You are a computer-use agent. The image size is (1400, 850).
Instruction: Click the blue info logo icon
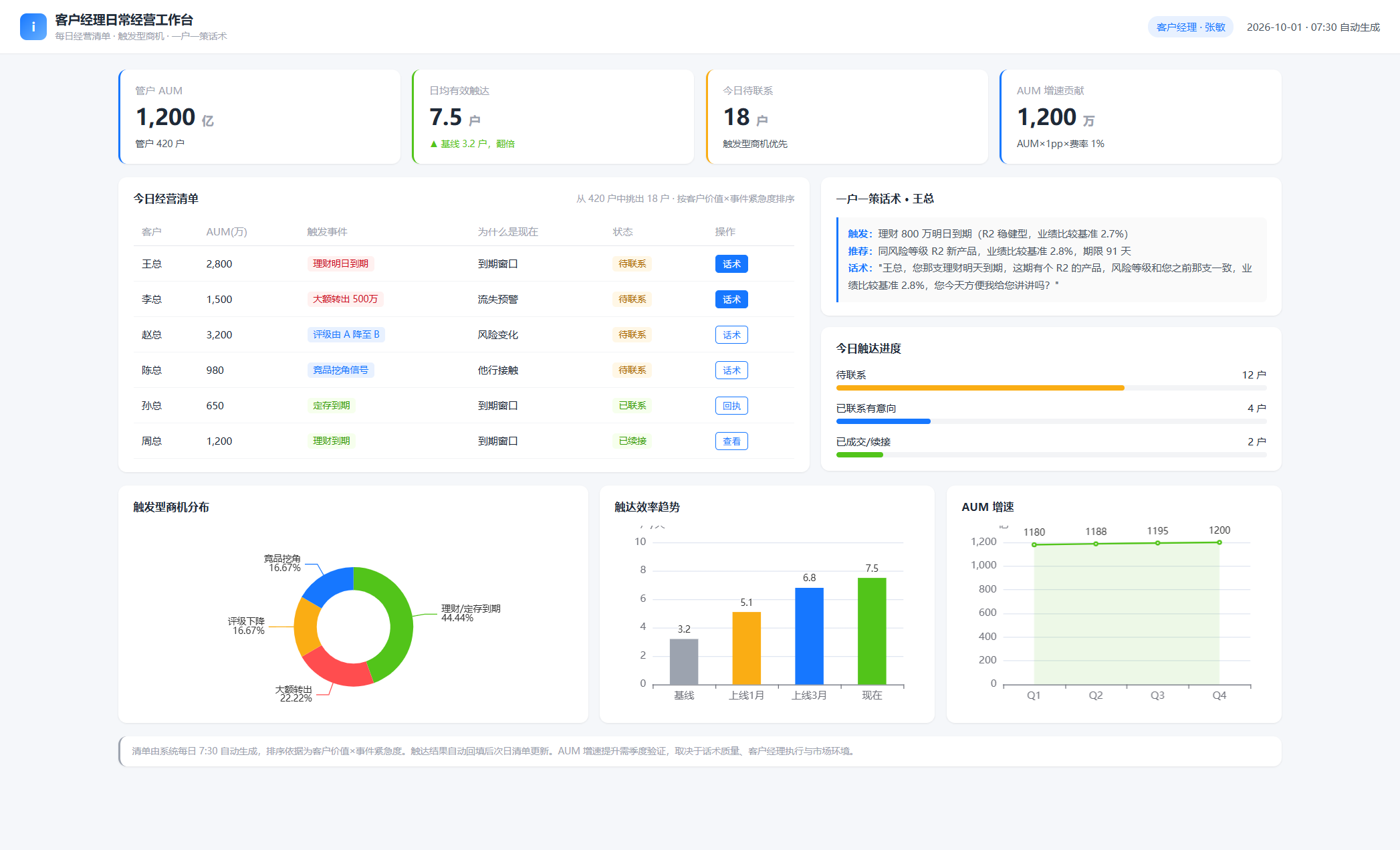coord(33,27)
